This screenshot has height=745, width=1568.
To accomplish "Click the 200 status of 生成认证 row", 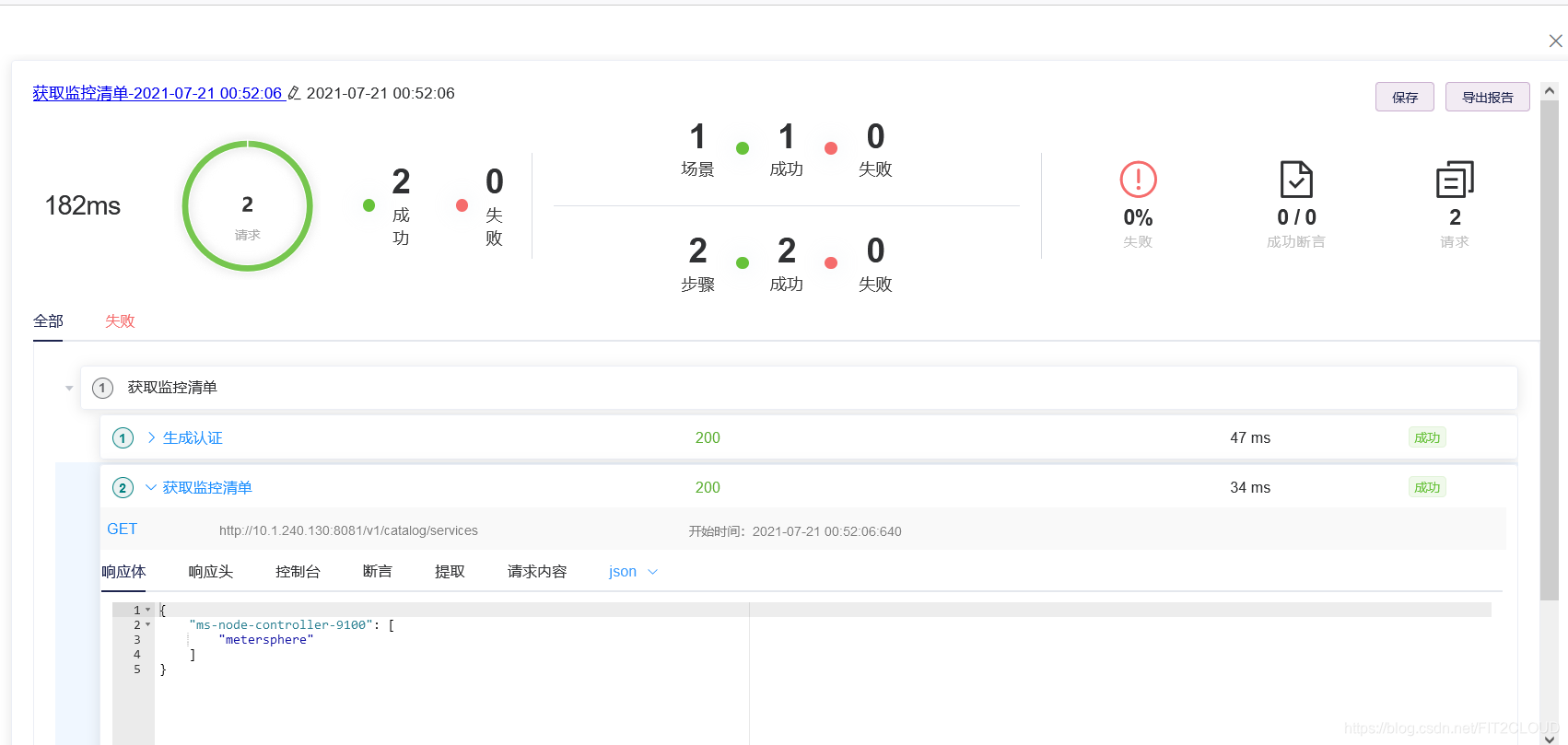I will coord(708,438).
